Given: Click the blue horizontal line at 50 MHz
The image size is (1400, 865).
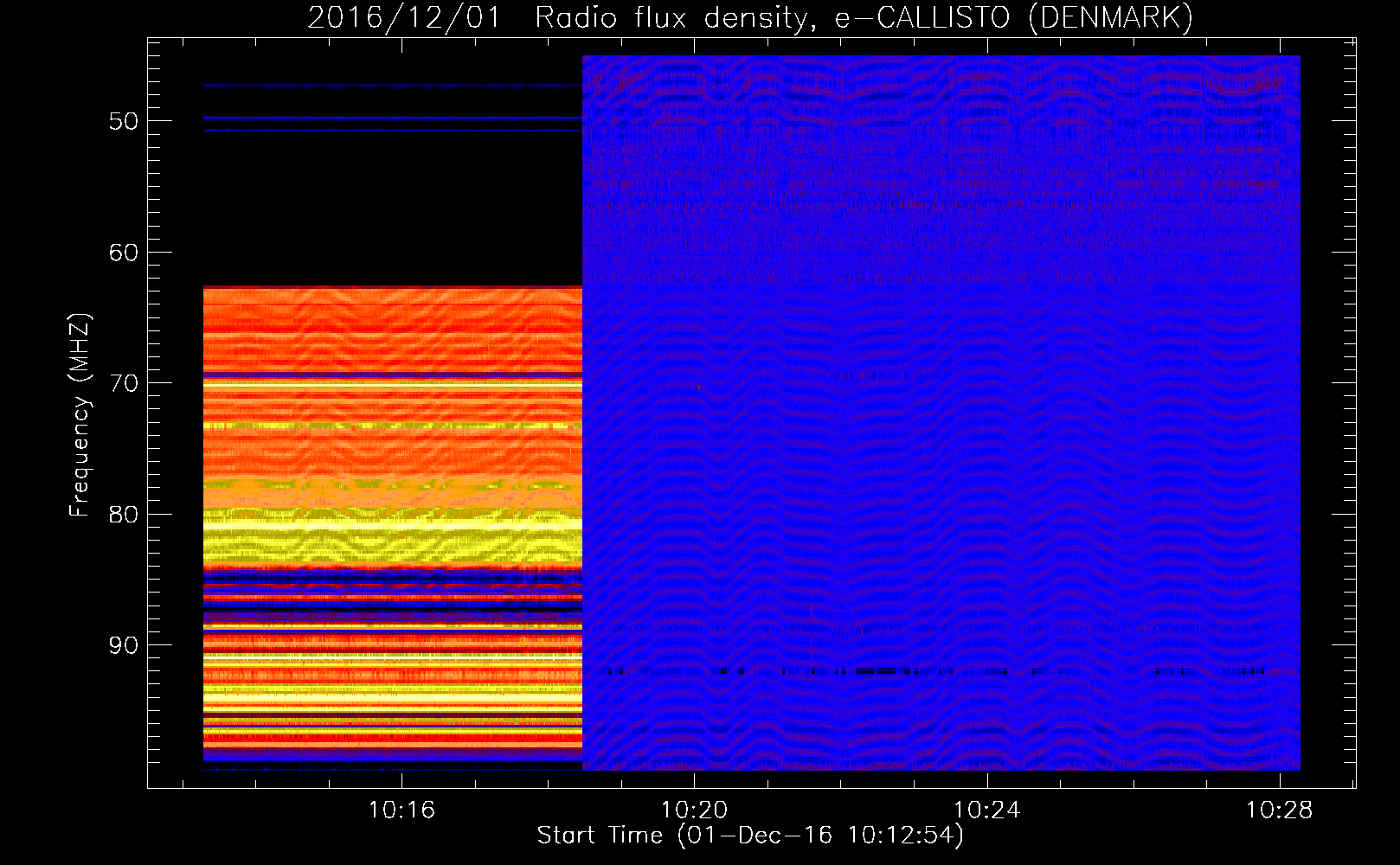Looking at the screenshot, I should (393, 118).
